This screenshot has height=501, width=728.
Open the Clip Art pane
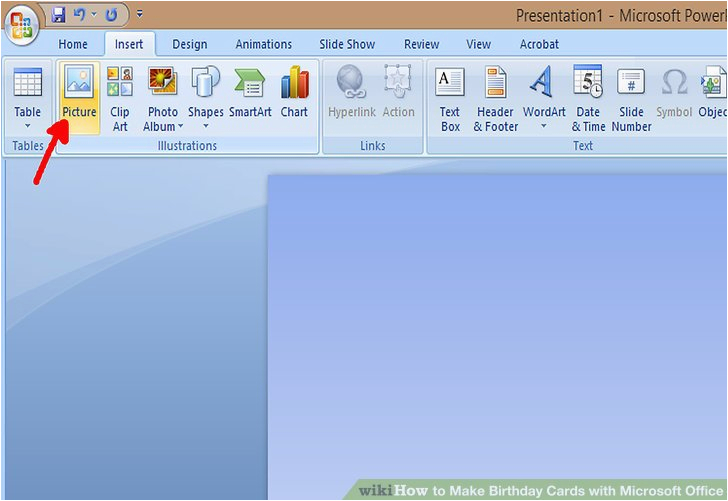tap(120, 98)
